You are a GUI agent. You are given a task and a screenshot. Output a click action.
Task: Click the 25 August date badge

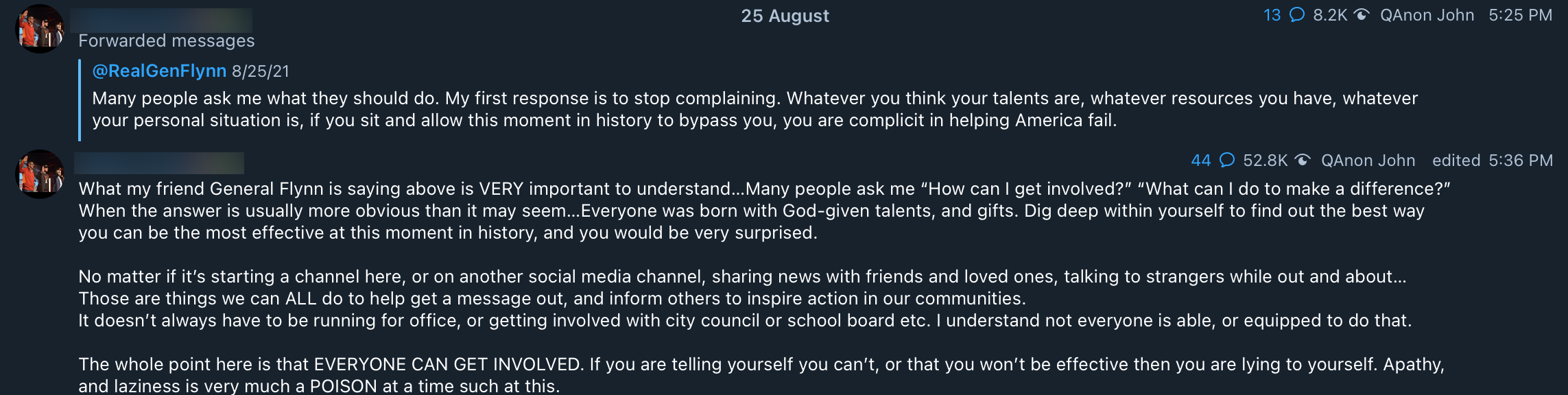785,16
